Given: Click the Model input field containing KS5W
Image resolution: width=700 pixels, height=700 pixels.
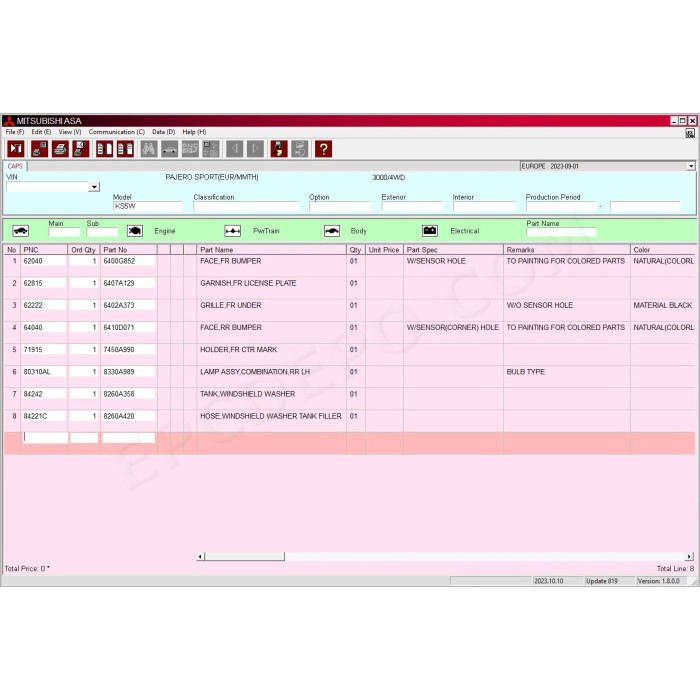Looking at the screenshot, I should pyautogui.click(x=148, y=206).
